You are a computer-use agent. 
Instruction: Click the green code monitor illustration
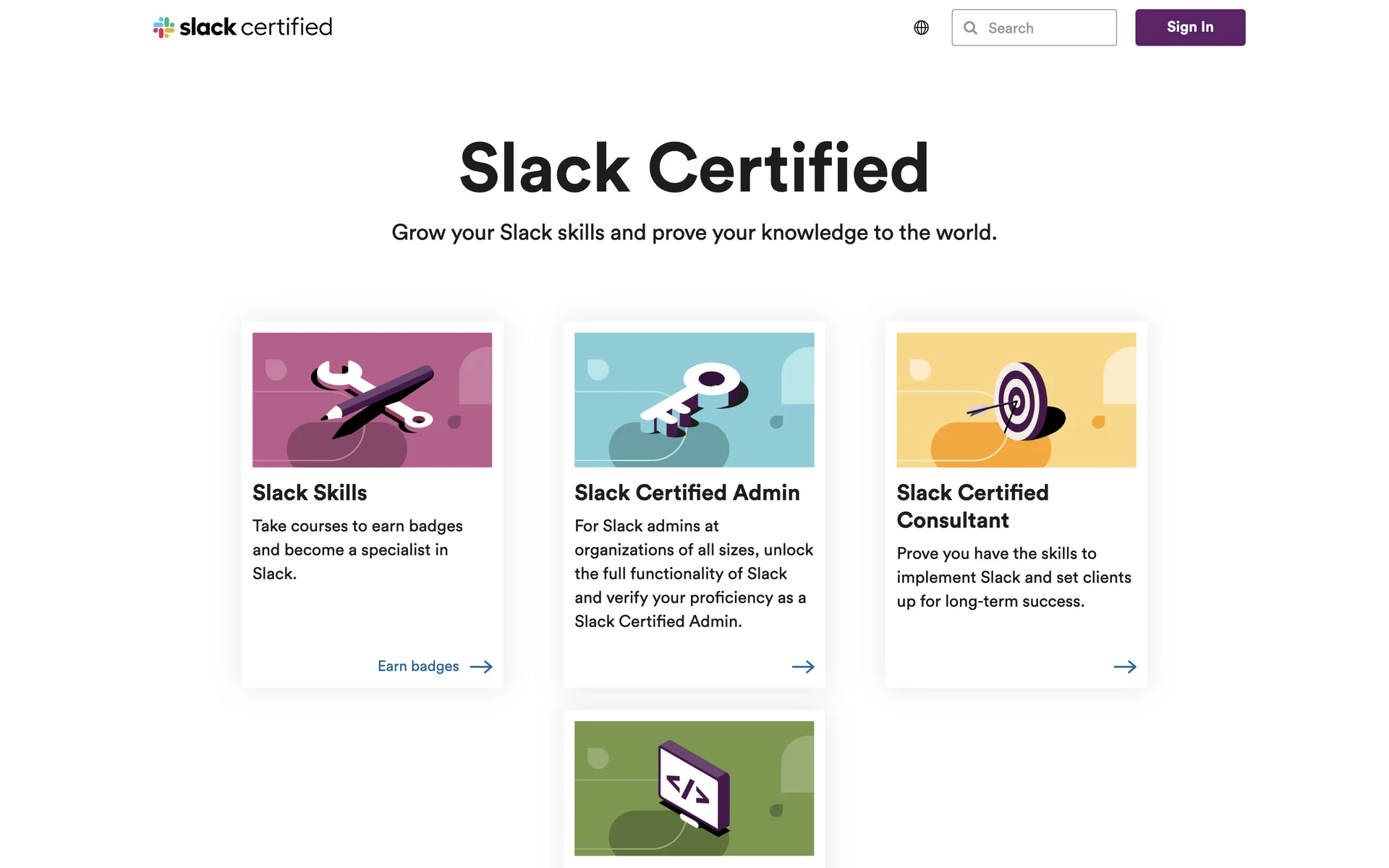(x=694, y=788)
